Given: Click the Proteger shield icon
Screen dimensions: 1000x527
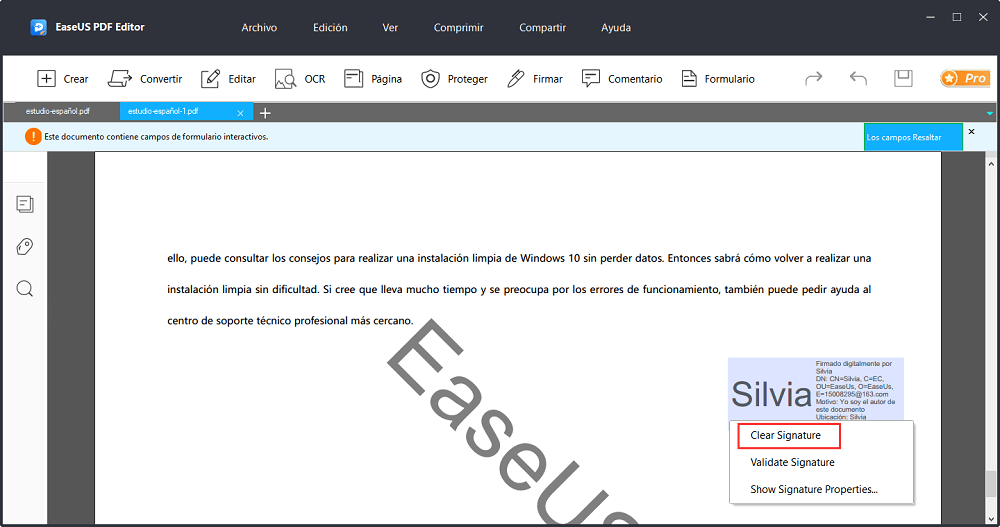Looking at the screenshot, I should coord(430,78).
